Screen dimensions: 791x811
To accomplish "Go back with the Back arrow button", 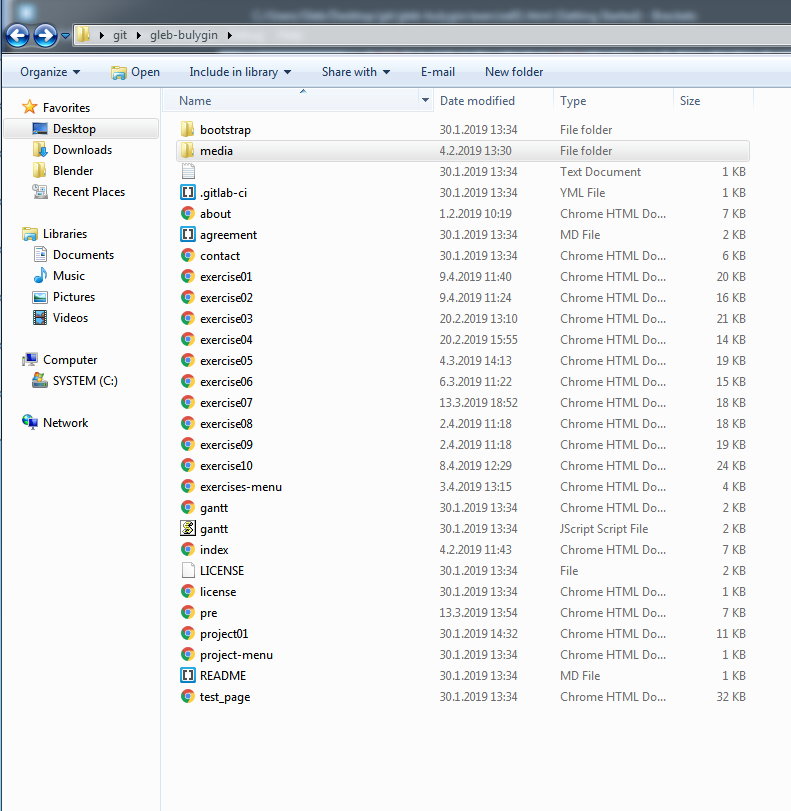I will 18,36.
